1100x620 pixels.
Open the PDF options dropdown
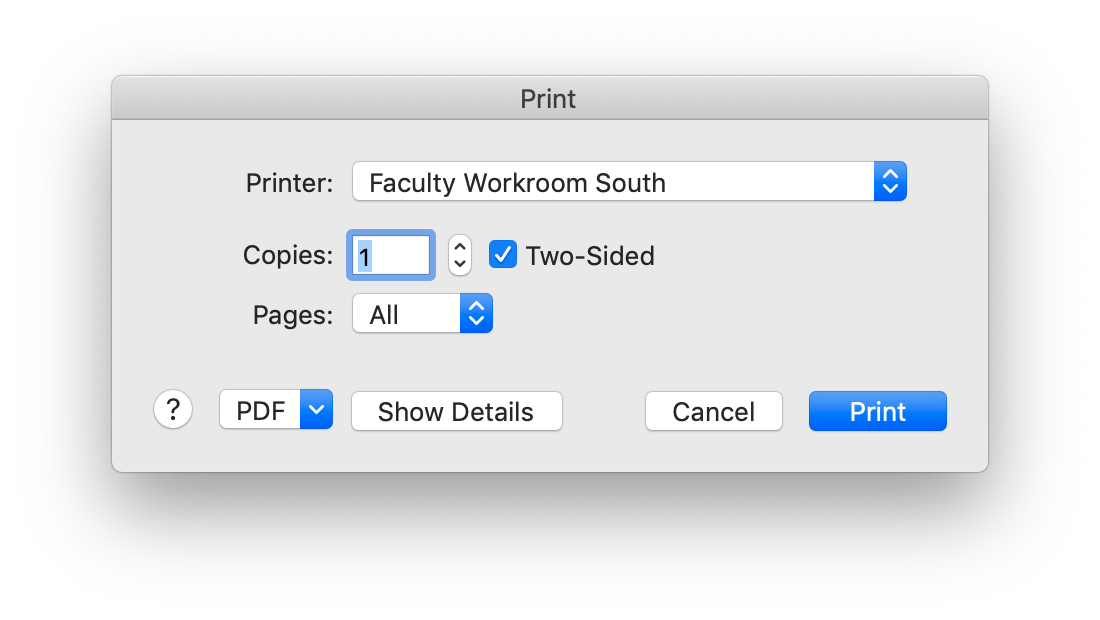coord(276,409)
